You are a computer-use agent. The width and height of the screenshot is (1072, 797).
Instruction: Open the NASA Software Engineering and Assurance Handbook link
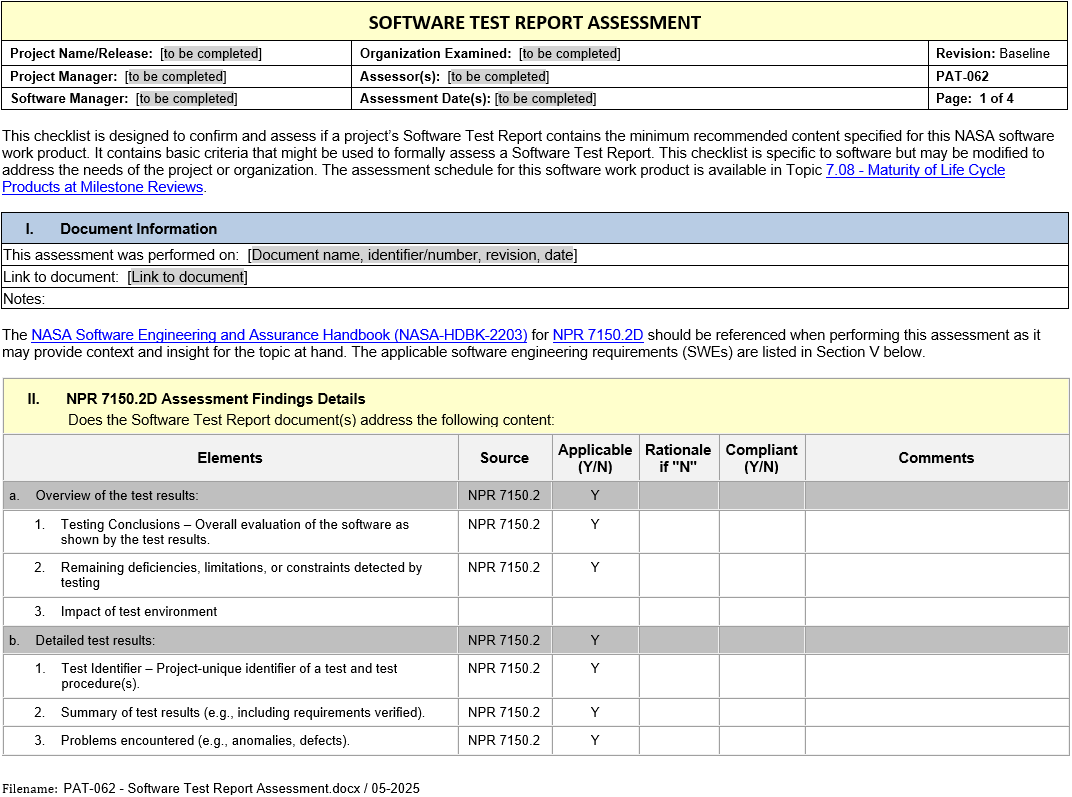pyautogui.click(x=279, y=335)
